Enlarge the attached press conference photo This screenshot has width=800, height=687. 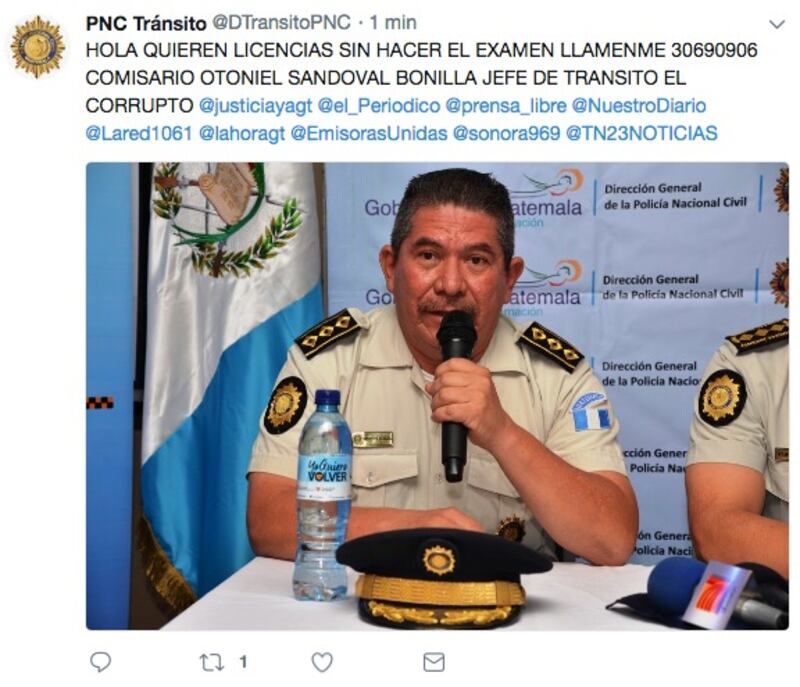(437, 396)
